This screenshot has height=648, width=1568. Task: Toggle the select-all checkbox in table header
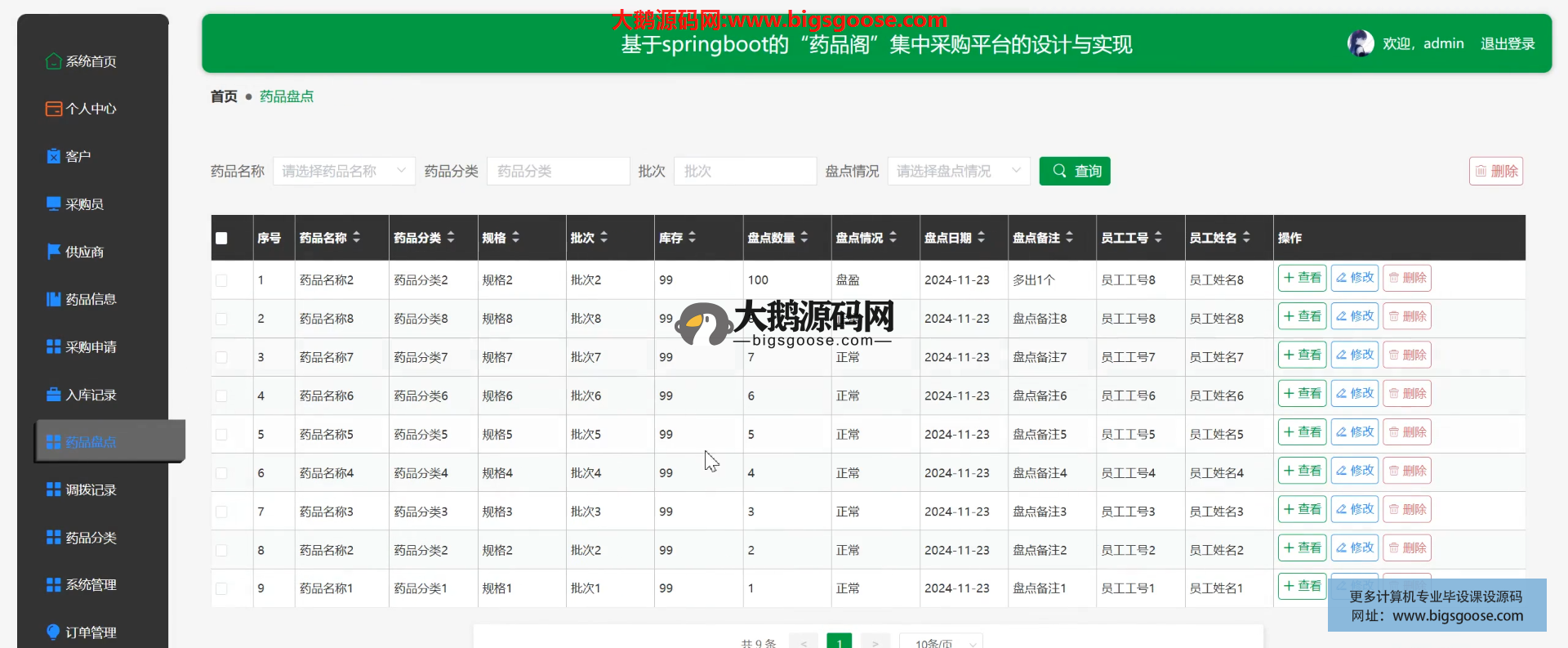pyautogui.click(x=221, y=239)
